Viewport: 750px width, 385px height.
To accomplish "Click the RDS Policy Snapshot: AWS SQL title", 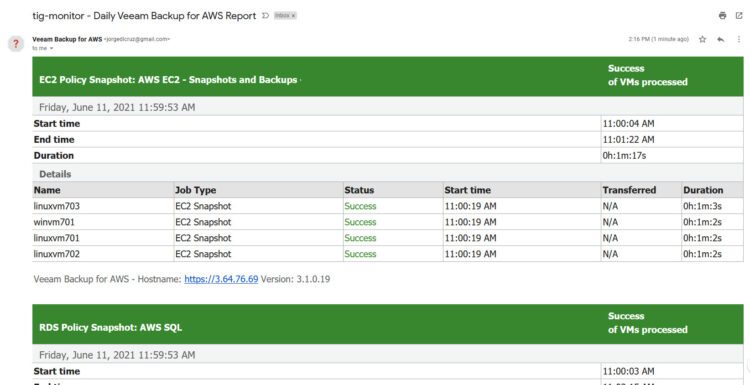I will (110, 328).
